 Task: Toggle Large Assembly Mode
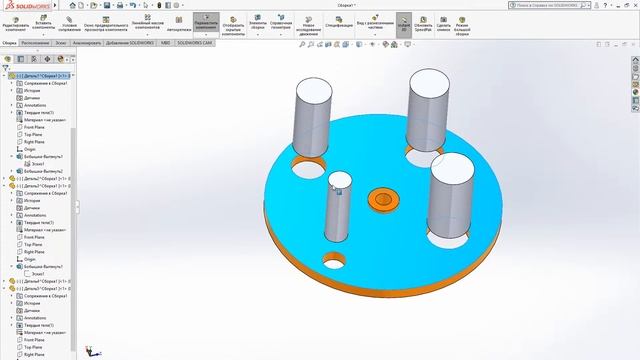(x=462, y=27)
